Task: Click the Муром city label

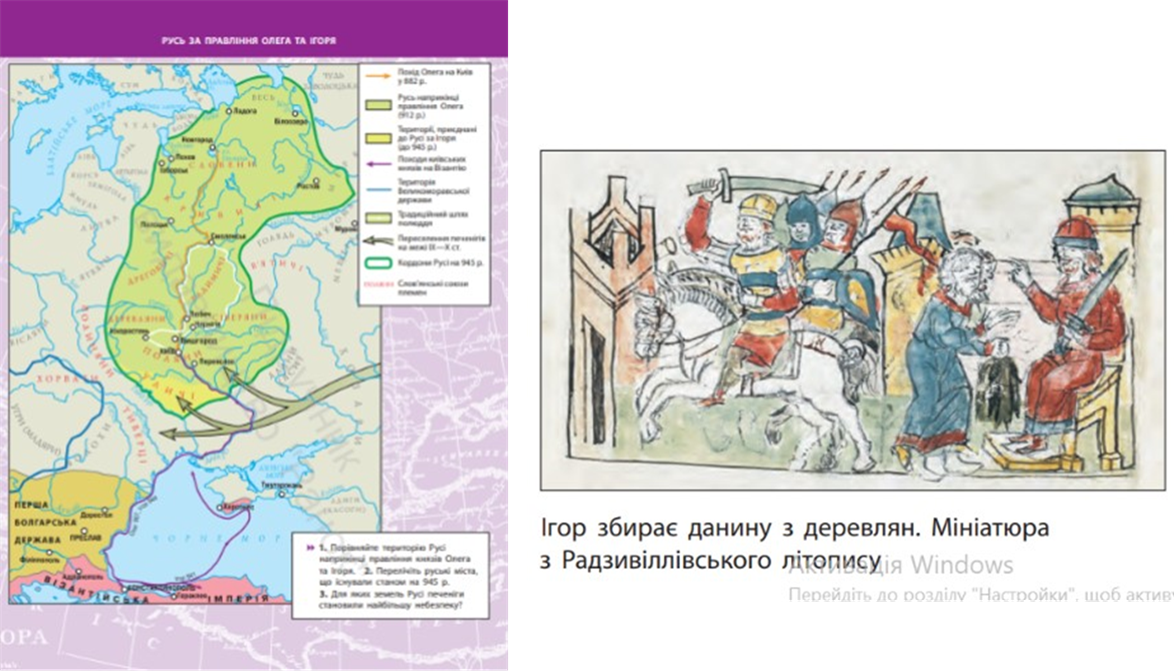Action: click(x=346, y=229)
